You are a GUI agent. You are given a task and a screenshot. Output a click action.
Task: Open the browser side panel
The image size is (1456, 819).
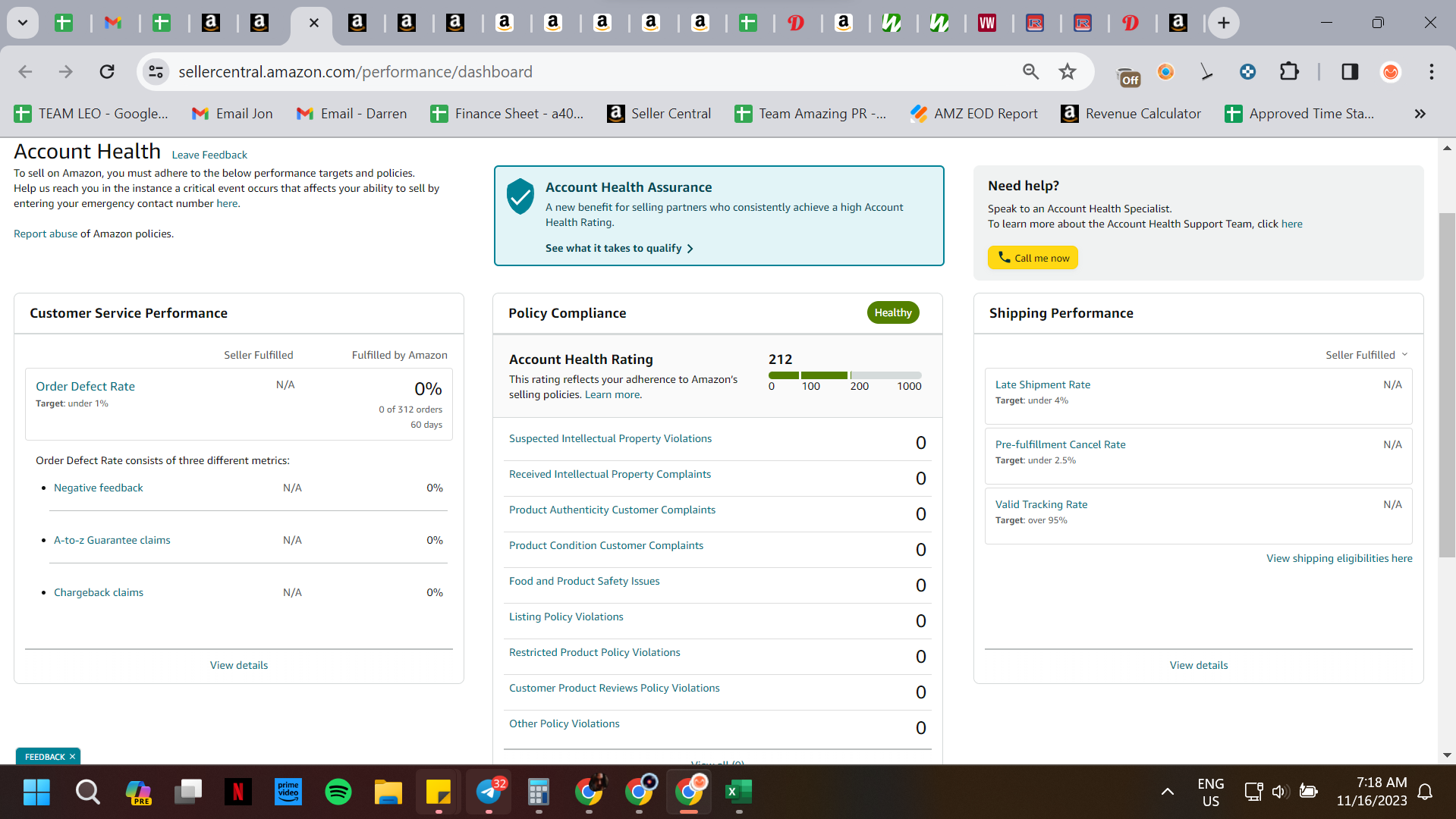coord(1350,72)
